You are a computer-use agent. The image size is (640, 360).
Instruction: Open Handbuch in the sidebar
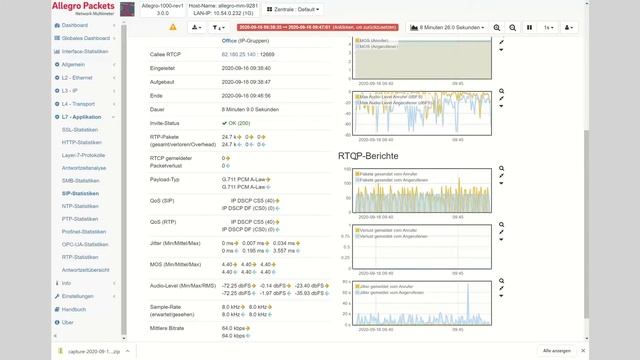point(73,309)
